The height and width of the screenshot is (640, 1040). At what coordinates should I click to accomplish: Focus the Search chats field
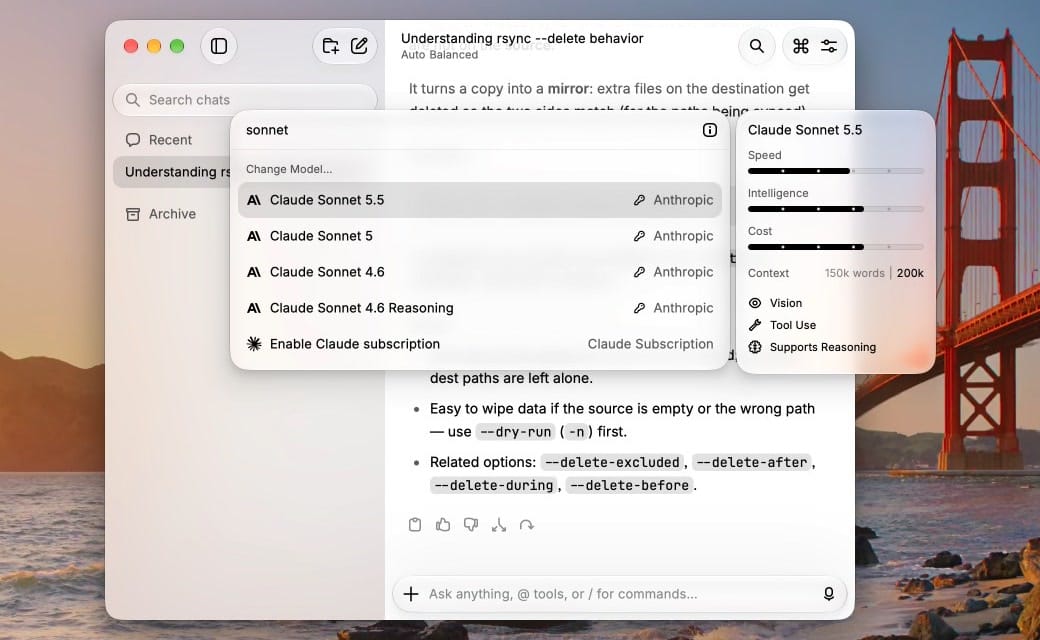tap(245, 100)
